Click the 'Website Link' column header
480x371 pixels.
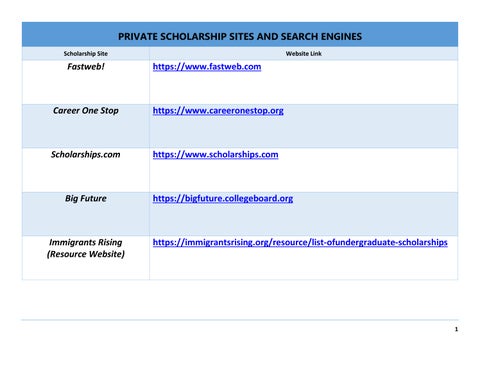click(304, 54)
